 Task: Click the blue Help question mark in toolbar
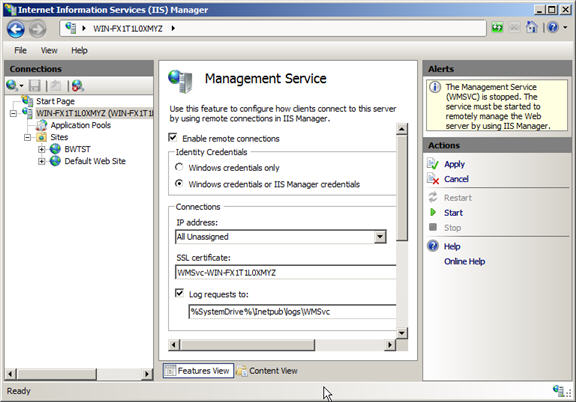pyautogui.click(x=553, y=27)
